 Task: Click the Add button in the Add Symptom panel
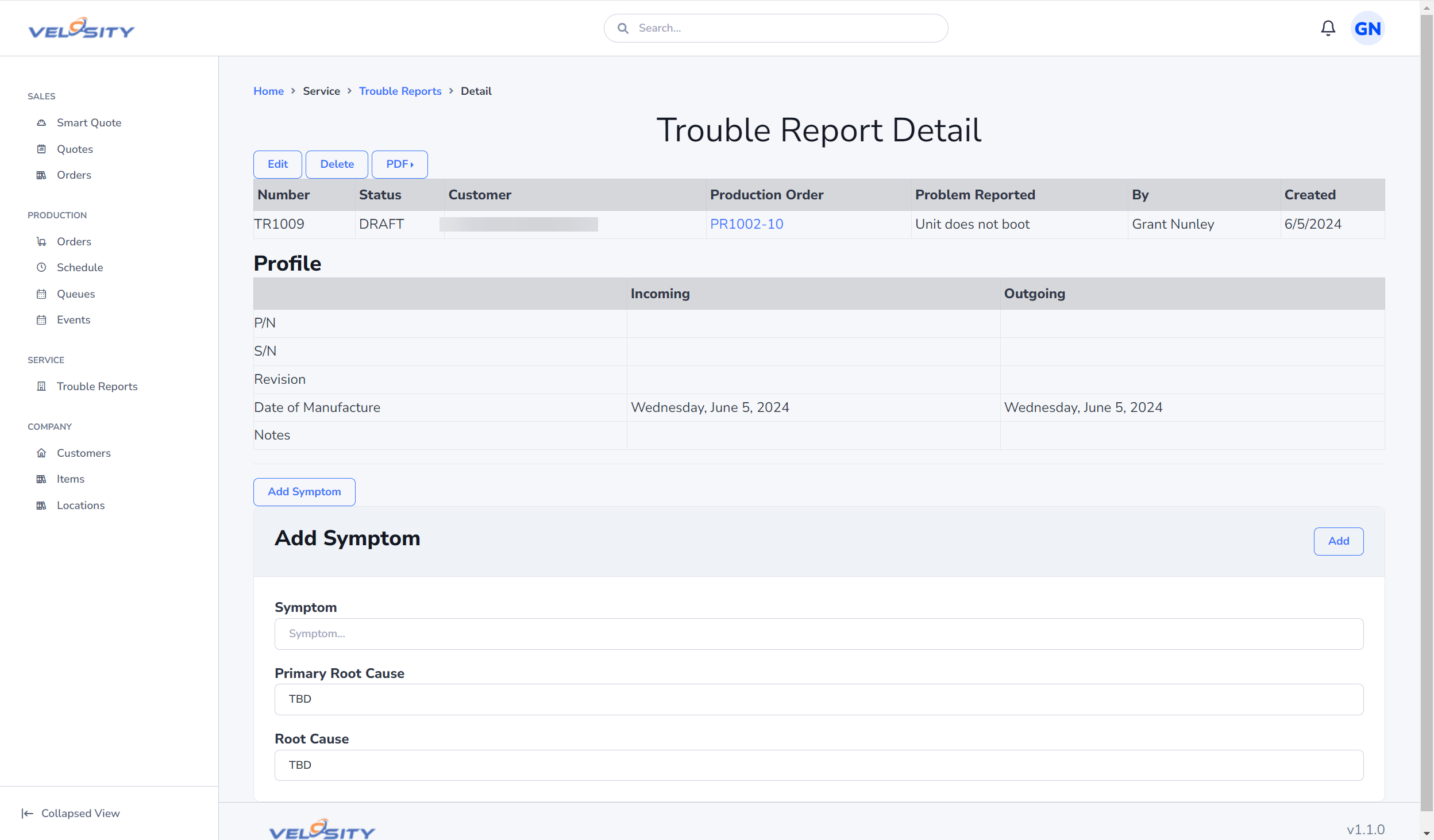1339,541
